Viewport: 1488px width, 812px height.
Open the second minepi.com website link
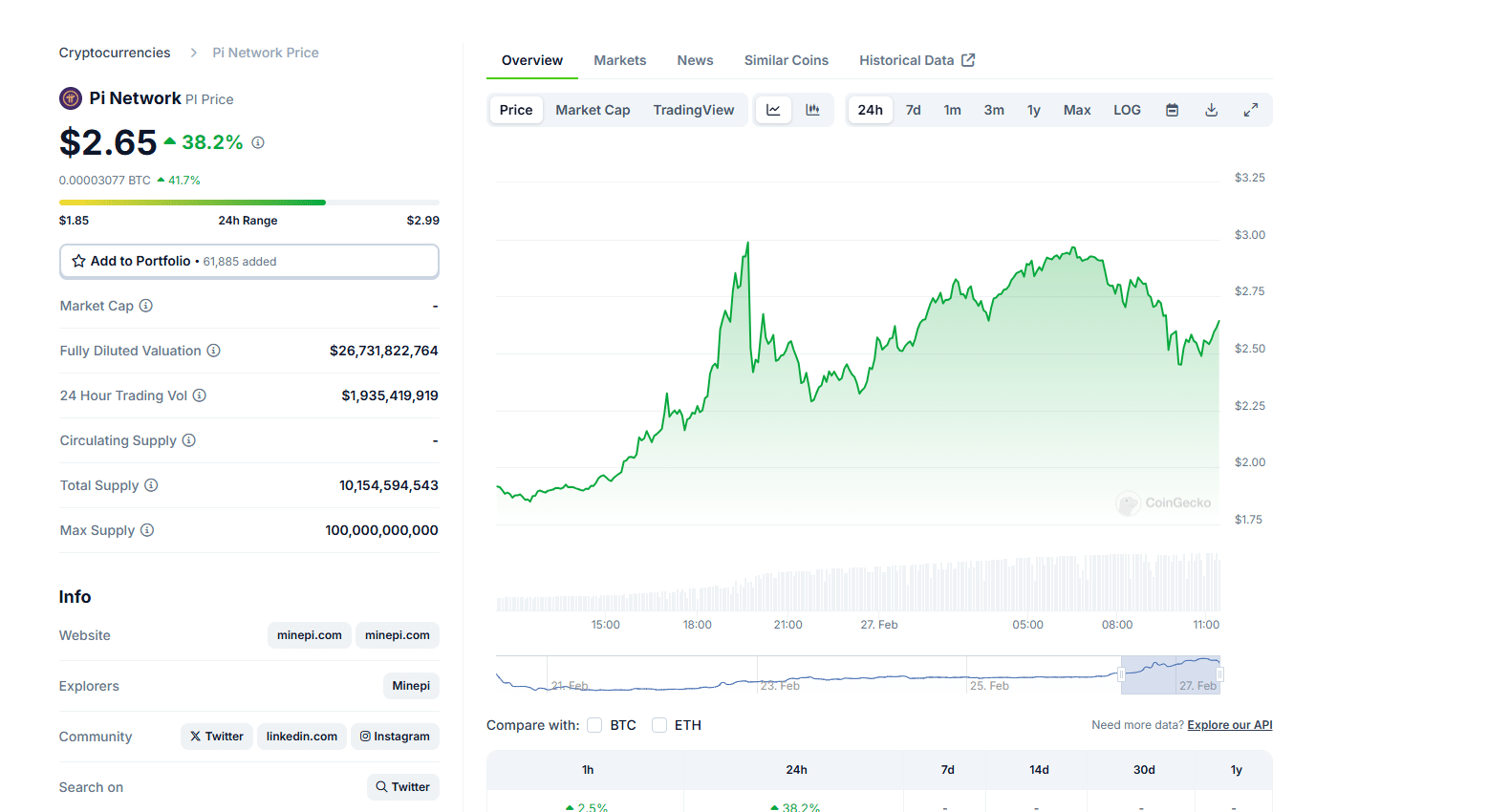(398, 635)
